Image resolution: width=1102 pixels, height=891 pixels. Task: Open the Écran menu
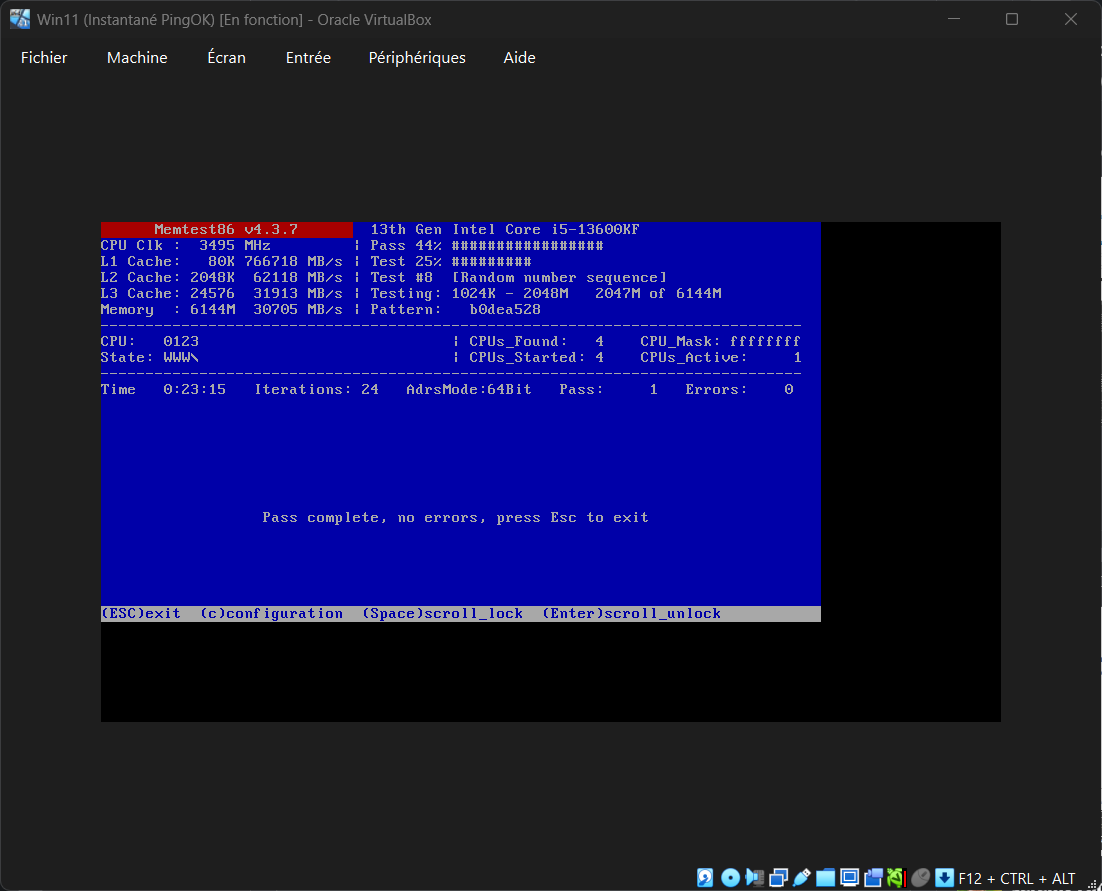(226, 58)
